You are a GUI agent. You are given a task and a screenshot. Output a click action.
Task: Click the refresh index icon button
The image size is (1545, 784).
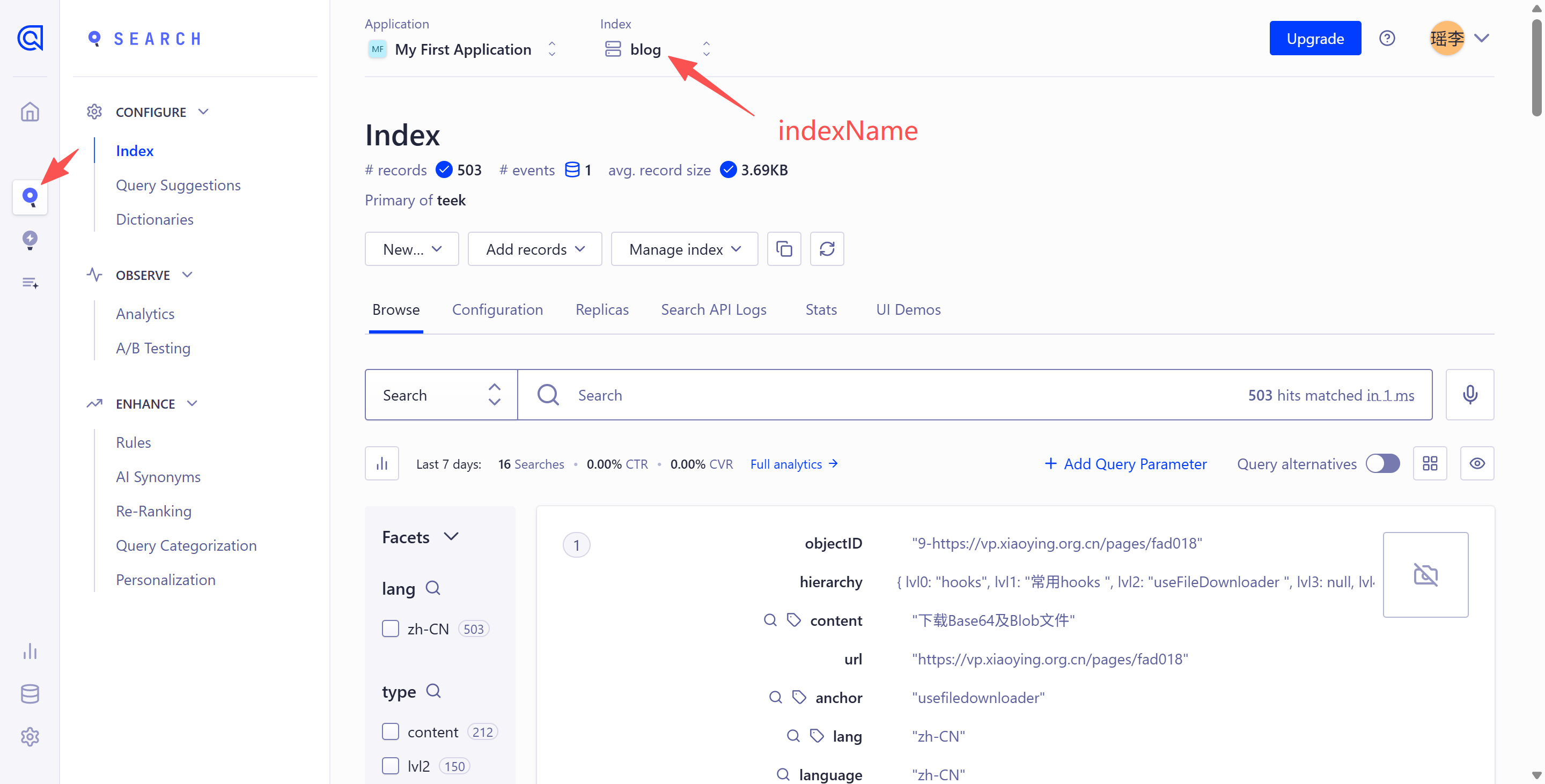click(827, 249)
